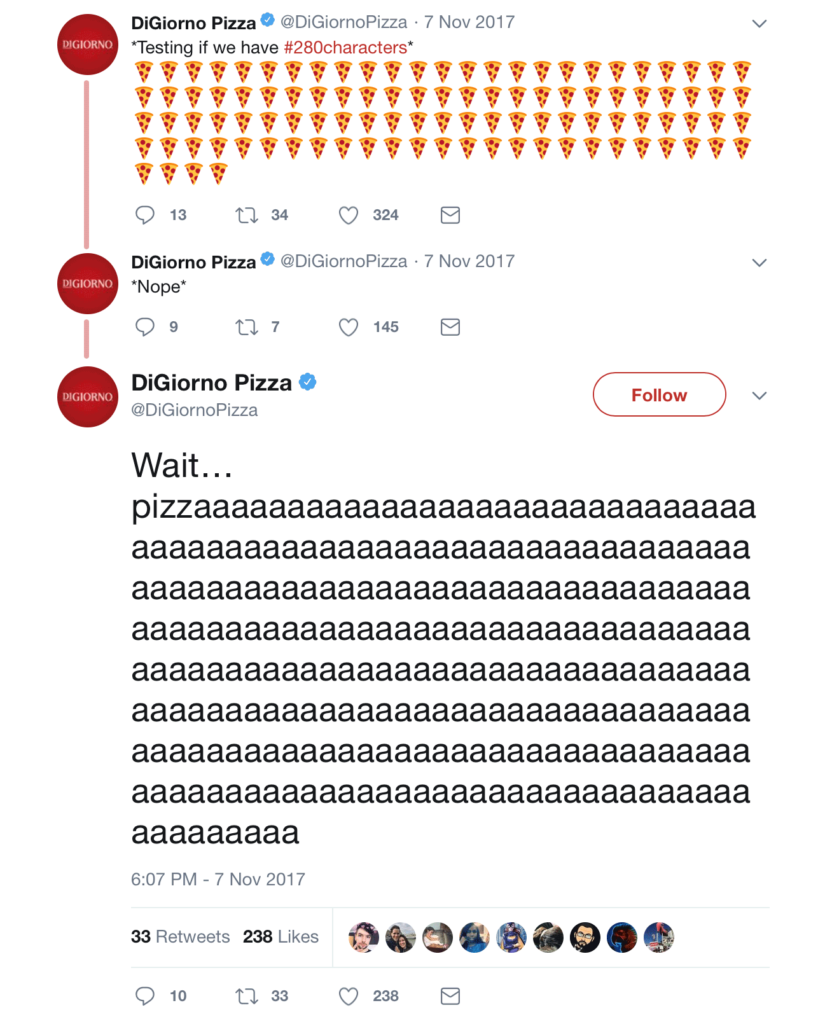This screenshot has height=1024, width=832.
Task: Direct message the *Nope* tweet
Action: click(x=450, y=327)
